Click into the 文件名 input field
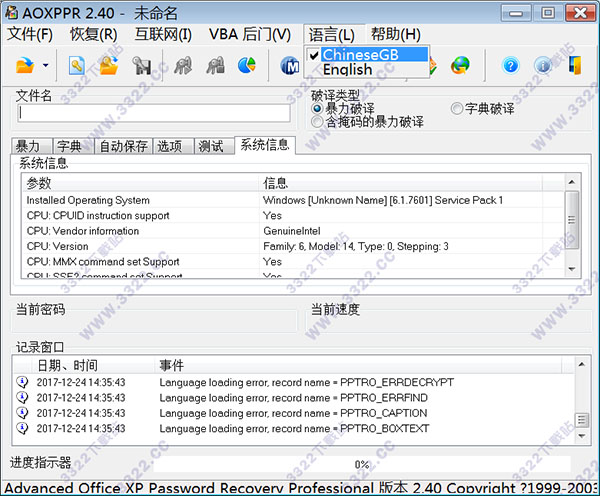The width and height of the screenshot is (600, 496). pyautogui.click(x=154, y=113)
